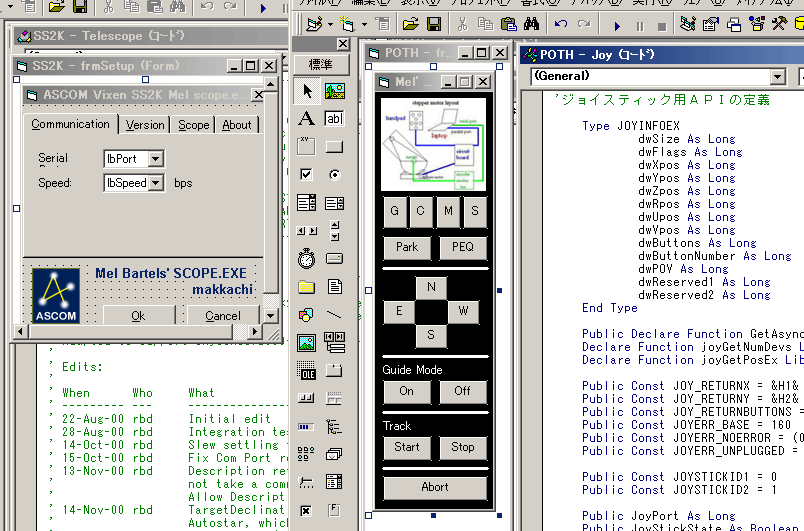The image size is (804, 531).
Task: Select the Shape control tool
Action: [307, 314]
